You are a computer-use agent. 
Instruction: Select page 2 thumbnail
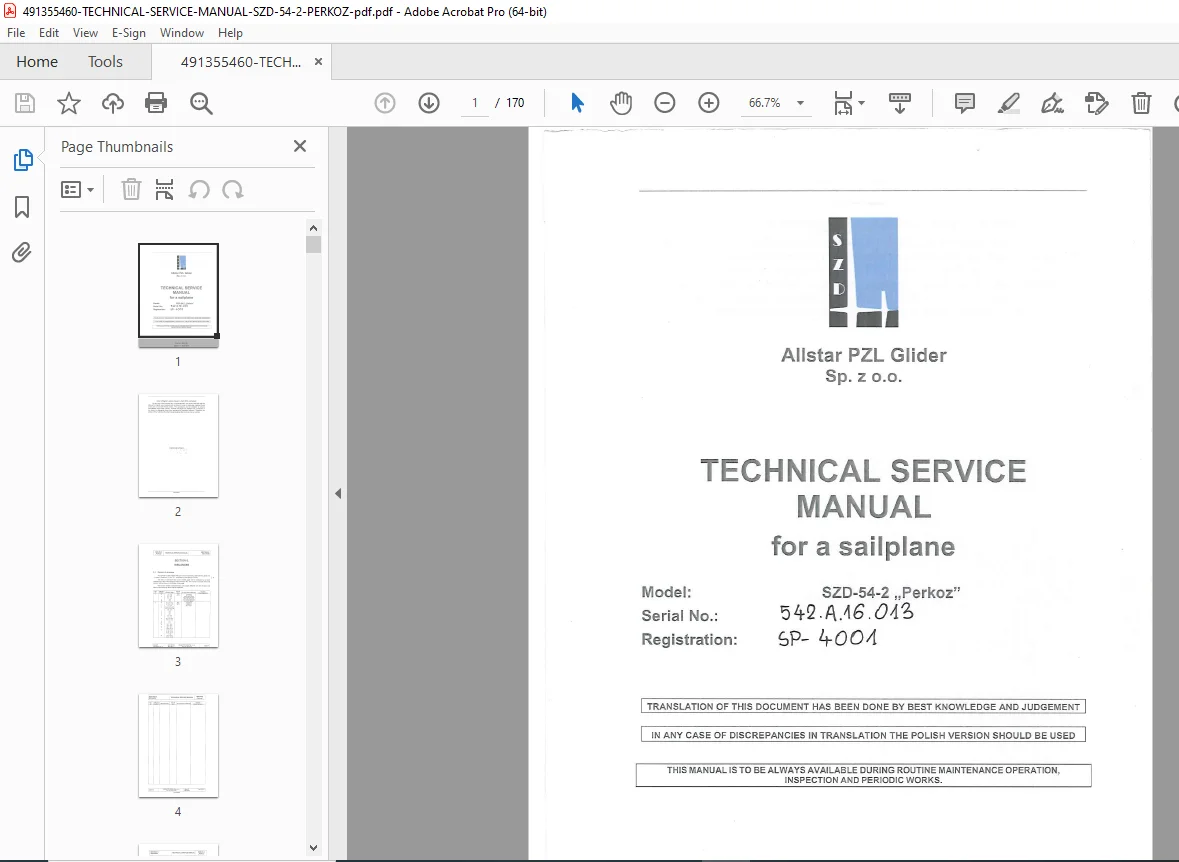pos(178,445)
